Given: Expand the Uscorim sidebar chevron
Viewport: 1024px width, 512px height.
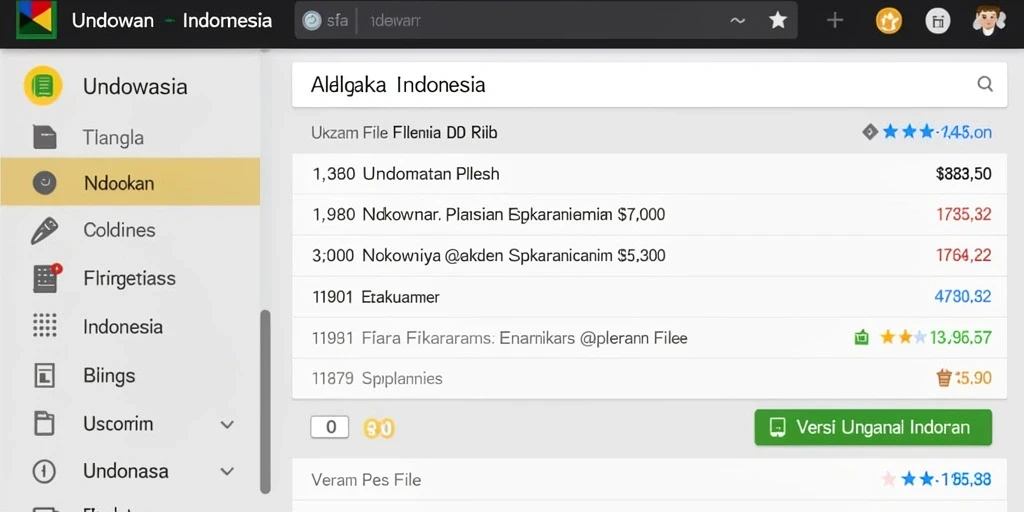Looking at the screenshot, I should (227, 424).
